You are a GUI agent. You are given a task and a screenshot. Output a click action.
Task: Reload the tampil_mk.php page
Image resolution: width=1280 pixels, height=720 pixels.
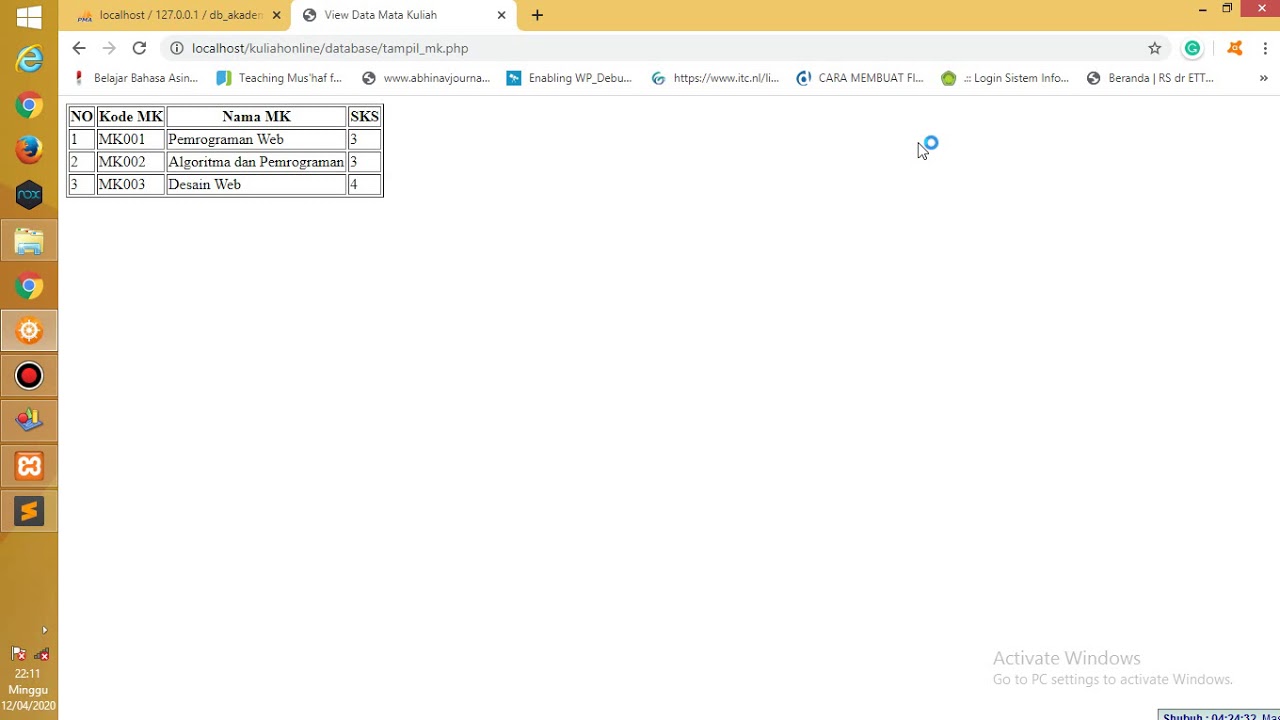(139, 48)
